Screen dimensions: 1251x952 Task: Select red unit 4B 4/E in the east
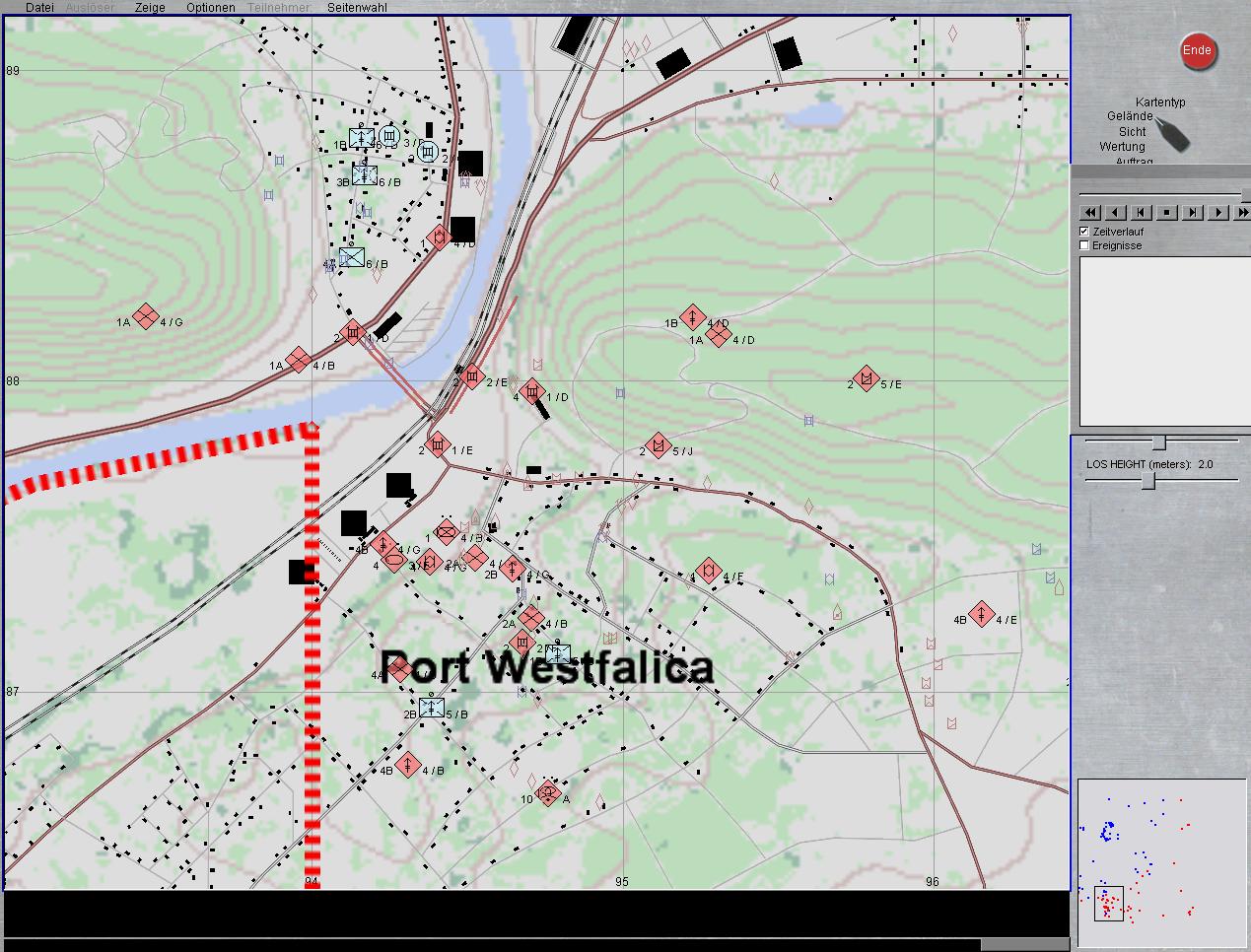click(x=981, y=615)
